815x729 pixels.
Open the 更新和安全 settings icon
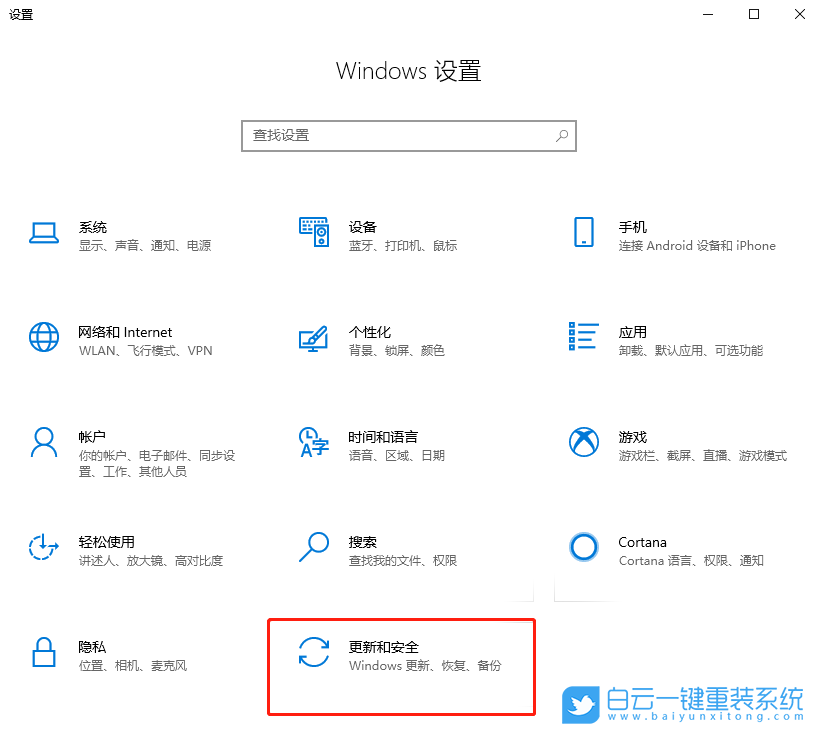[x=314, y=652]
